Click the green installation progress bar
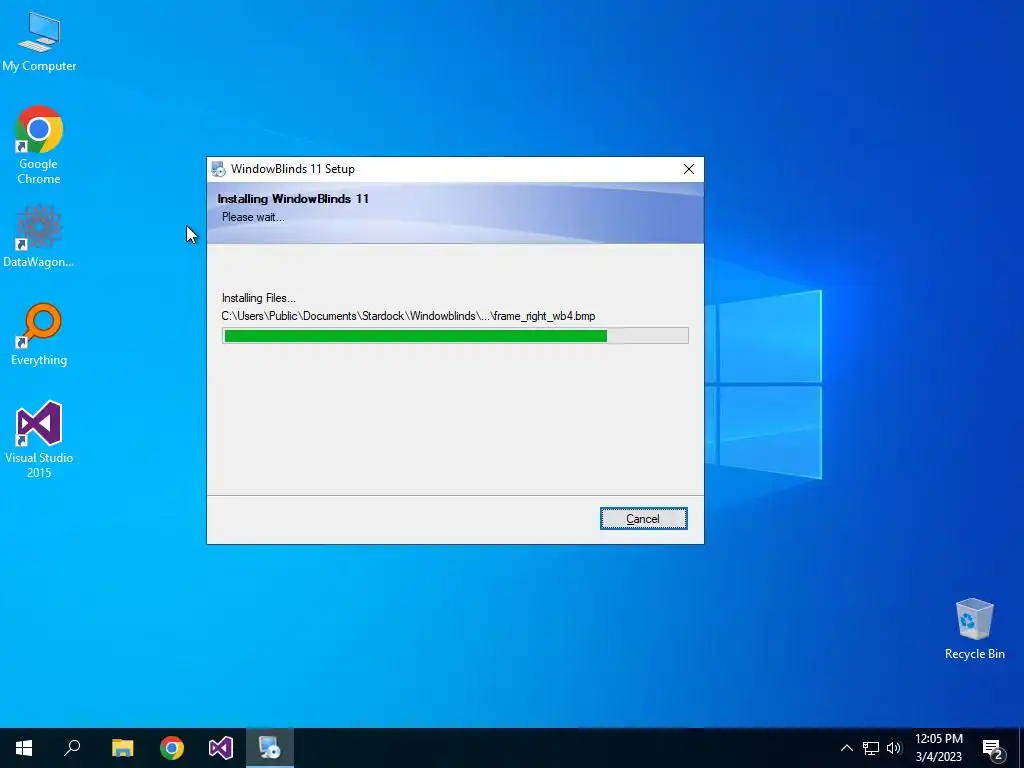This screenshot has width=1024, height=768. click(x=455, y=336)
